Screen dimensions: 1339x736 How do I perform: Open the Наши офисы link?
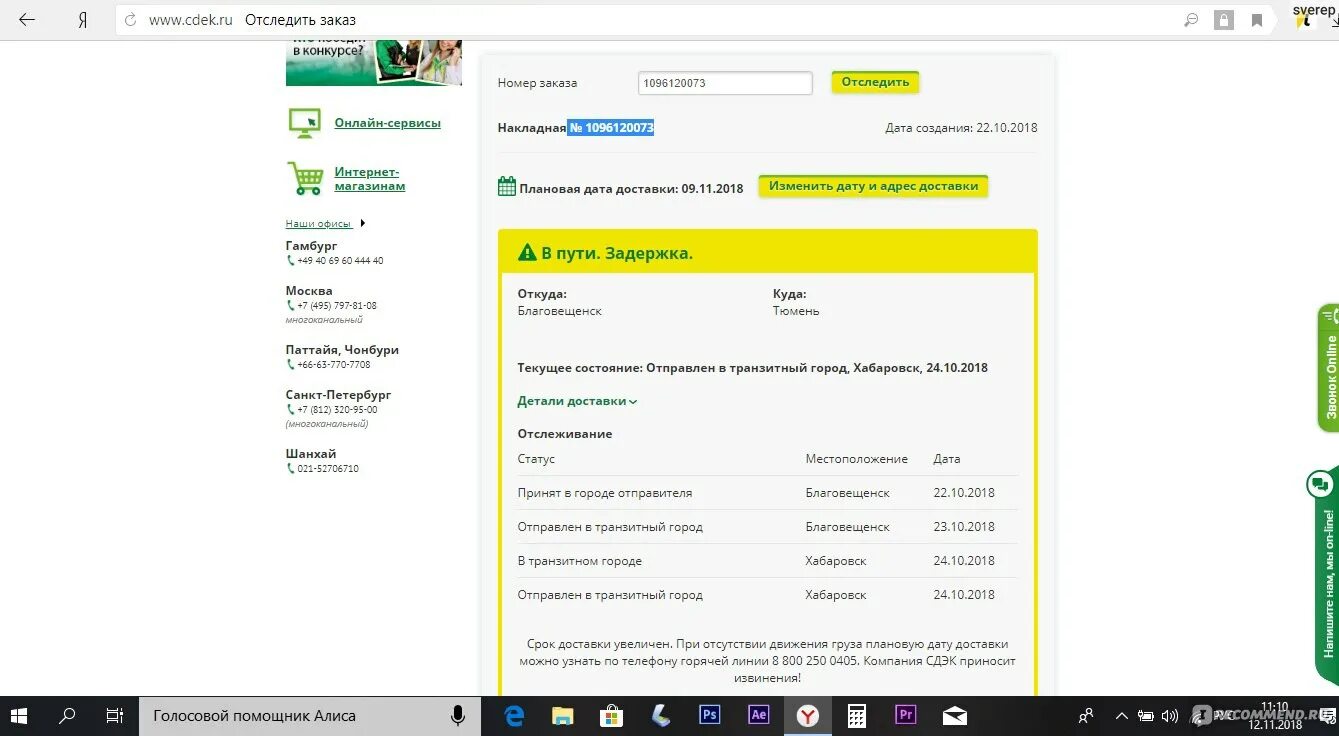318,224
